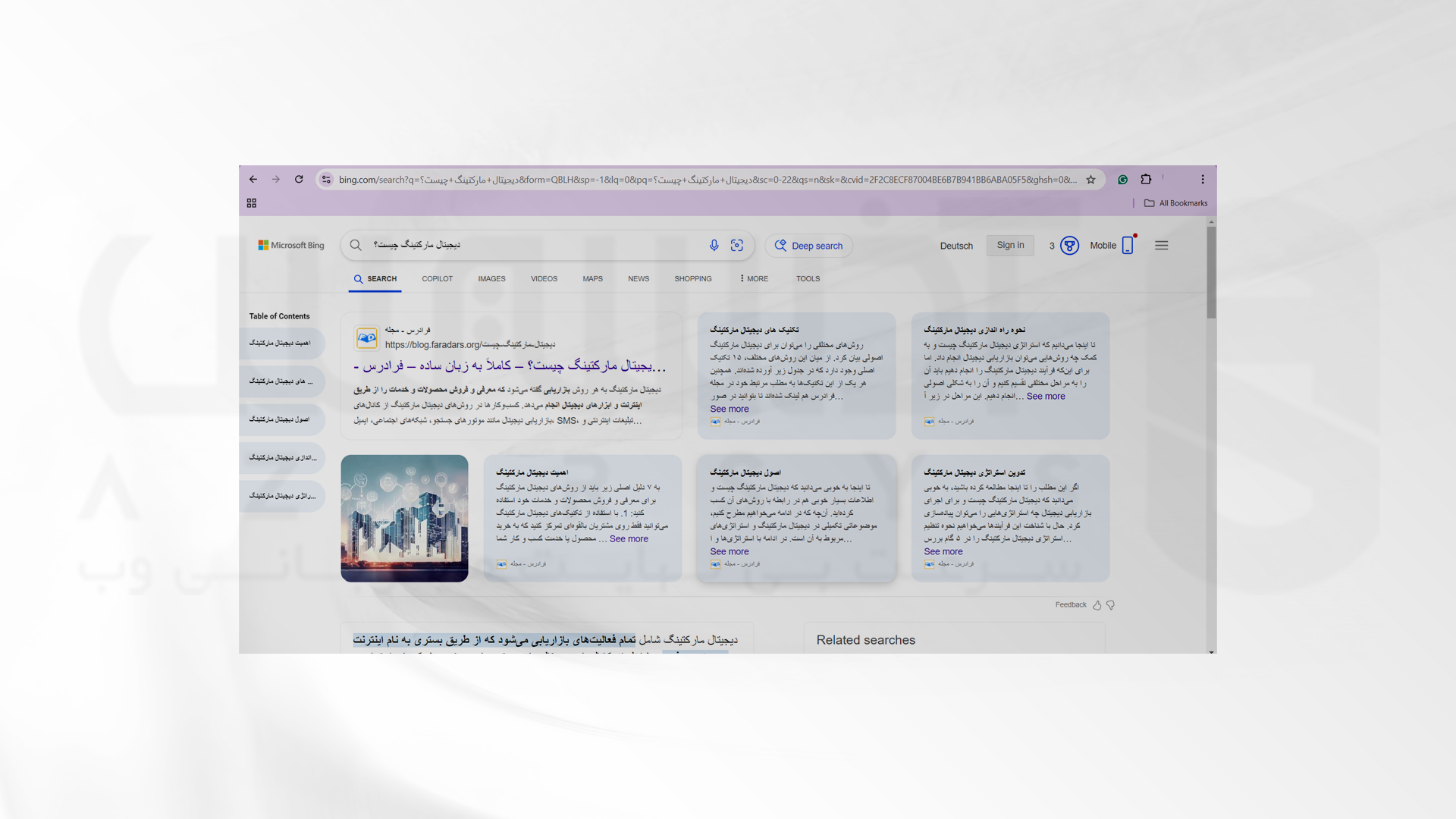Image resolution: width=1456 pixels, height=819 pixels.
Task: Open the main Faradars result title link
Action: pyautogui.click(x=510, y=366)
